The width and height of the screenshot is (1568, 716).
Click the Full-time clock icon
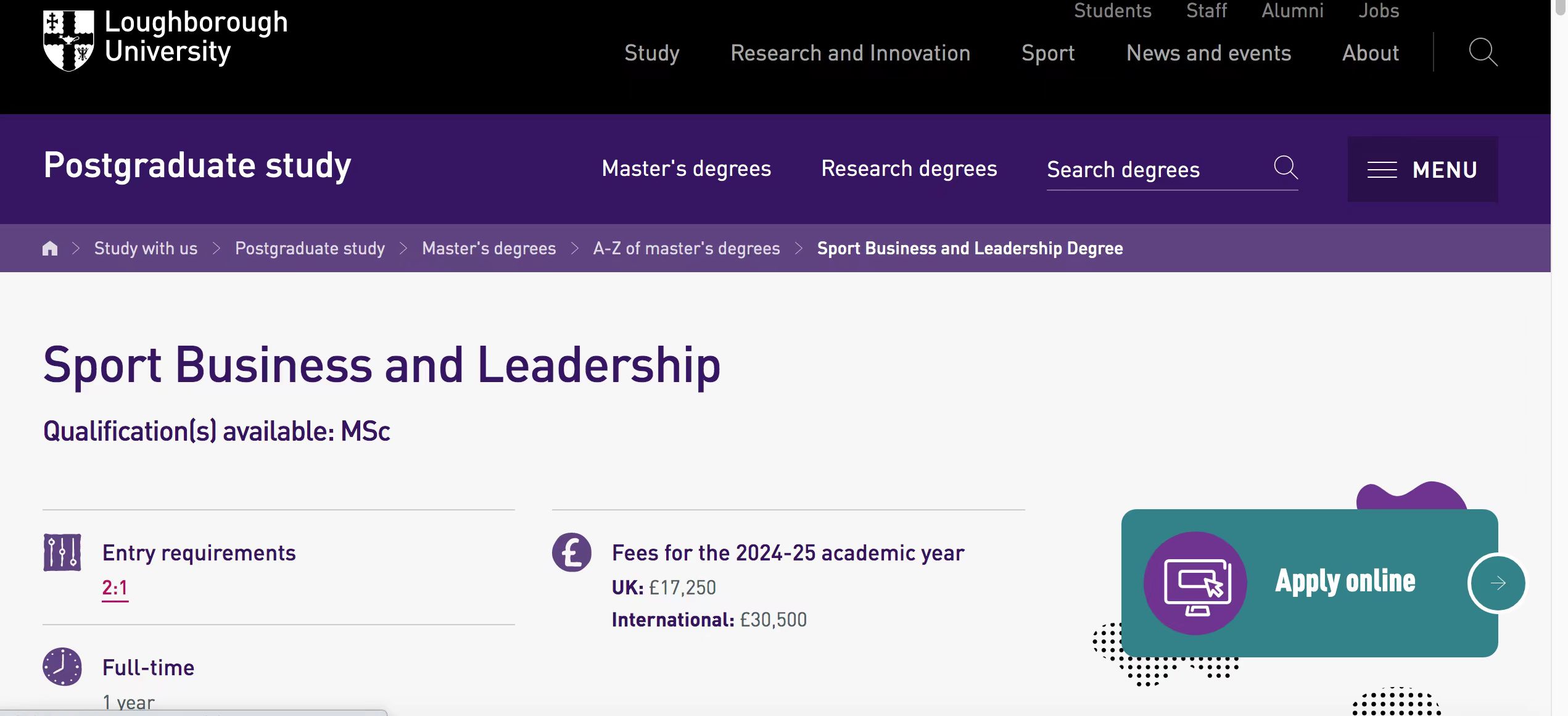click(62, 667)
